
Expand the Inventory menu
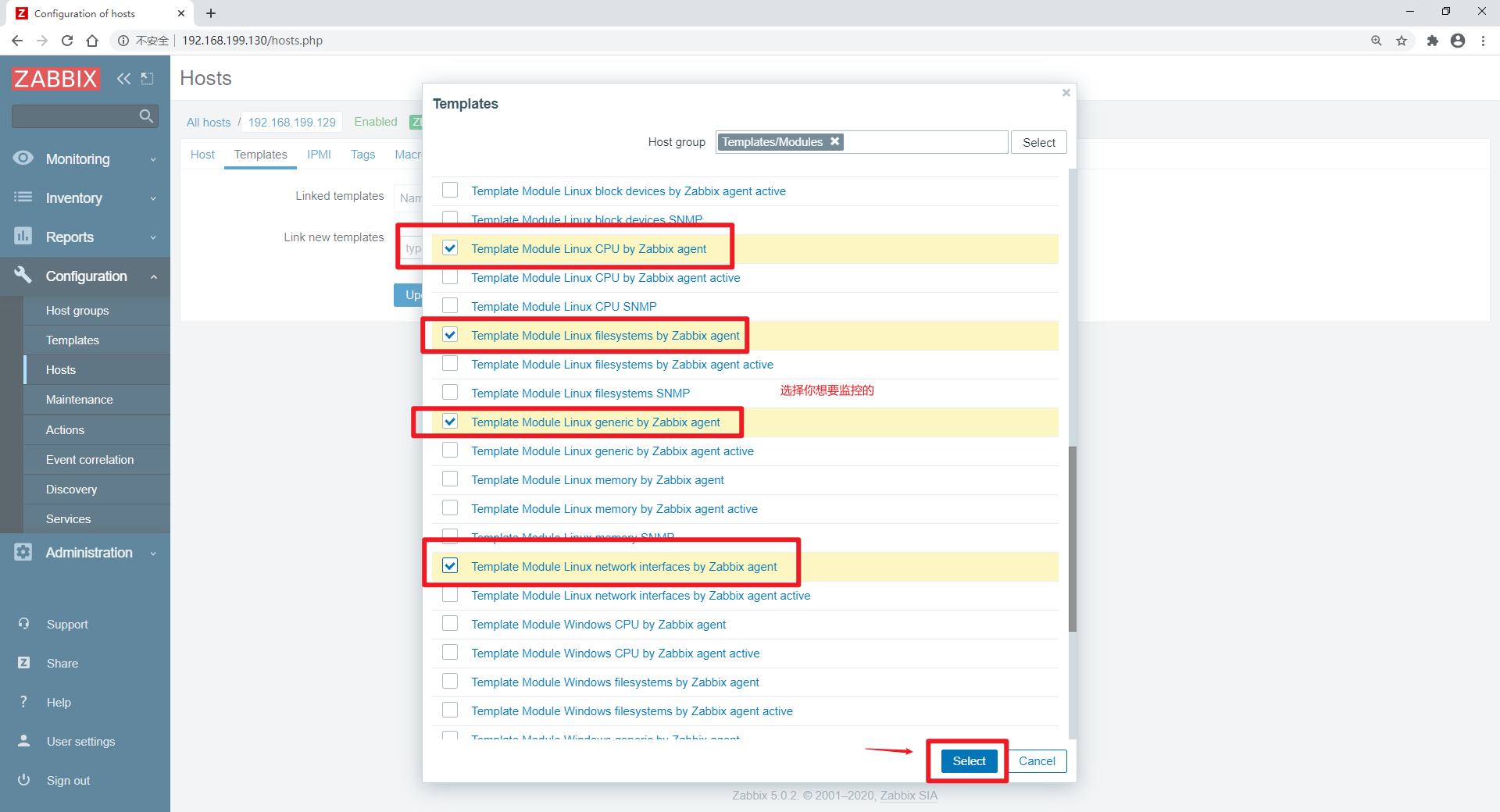coord(85,198)
